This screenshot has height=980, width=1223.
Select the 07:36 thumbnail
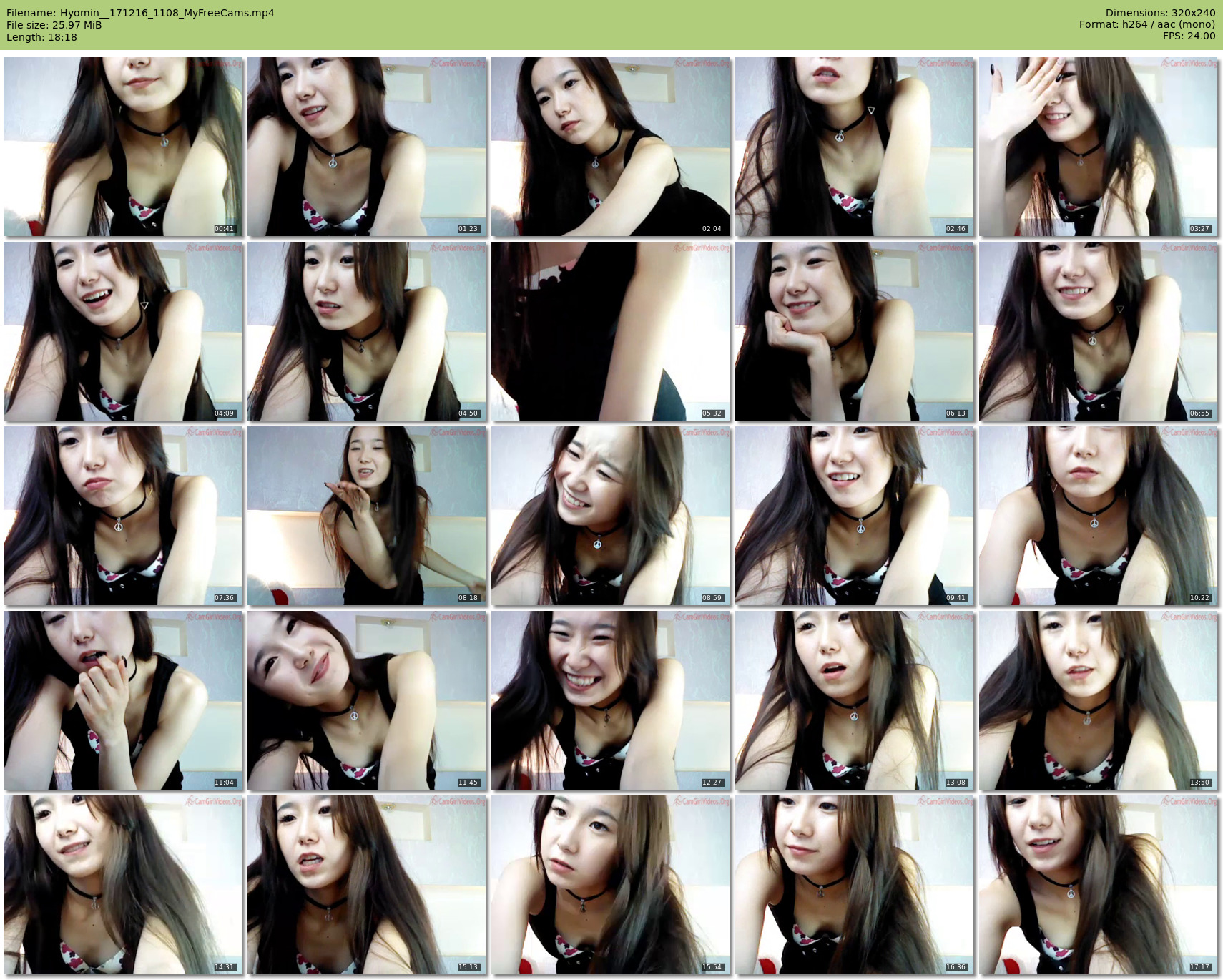click(x=123, y=516)
